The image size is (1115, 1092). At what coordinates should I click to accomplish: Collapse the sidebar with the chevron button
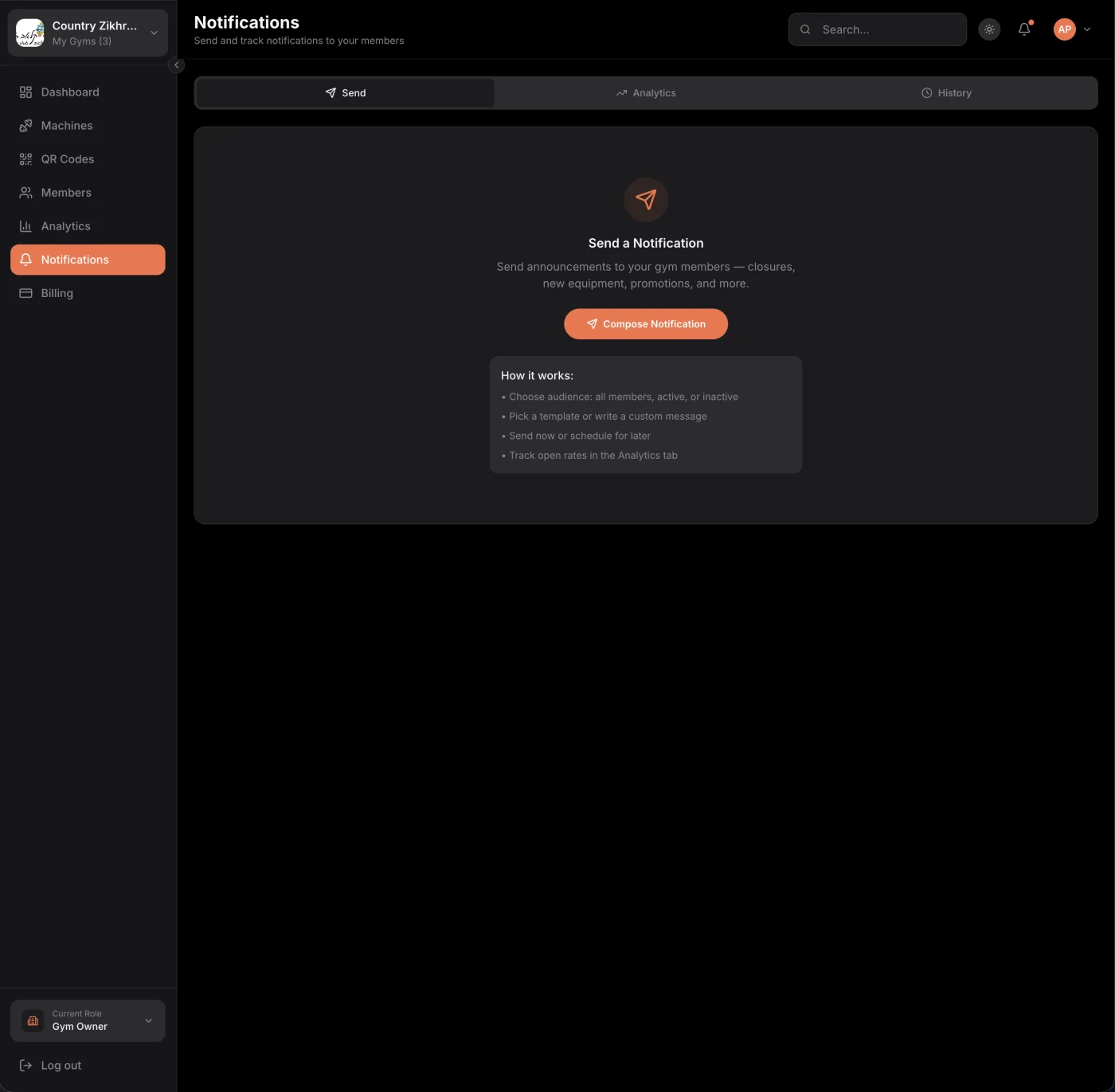point(177,65)
